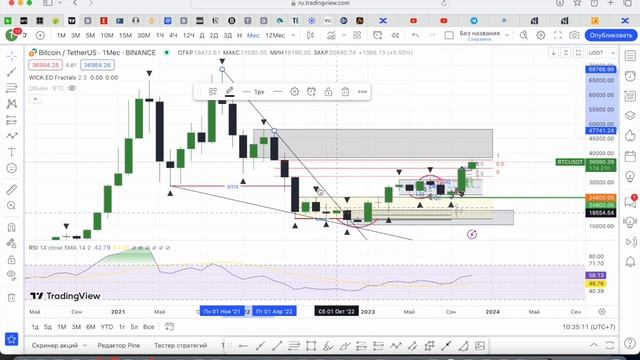Switch to the 12Мес timeframe
This screenshot has height=360, width=640.
pyautogui.click(x=275, y=36)
